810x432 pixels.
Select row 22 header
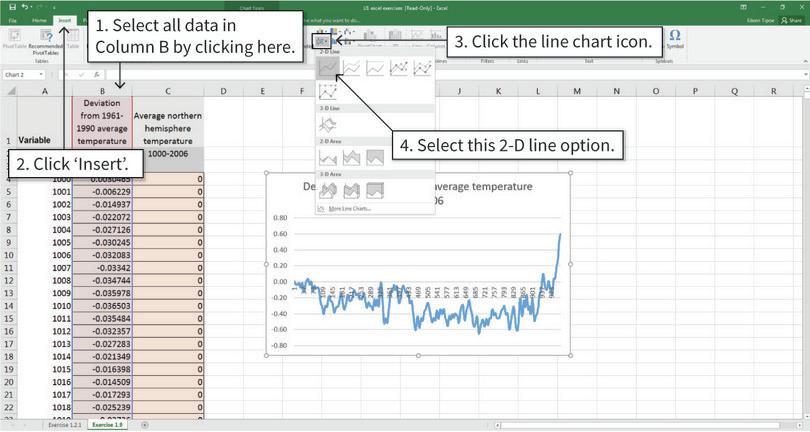click(x=9, y=407)
